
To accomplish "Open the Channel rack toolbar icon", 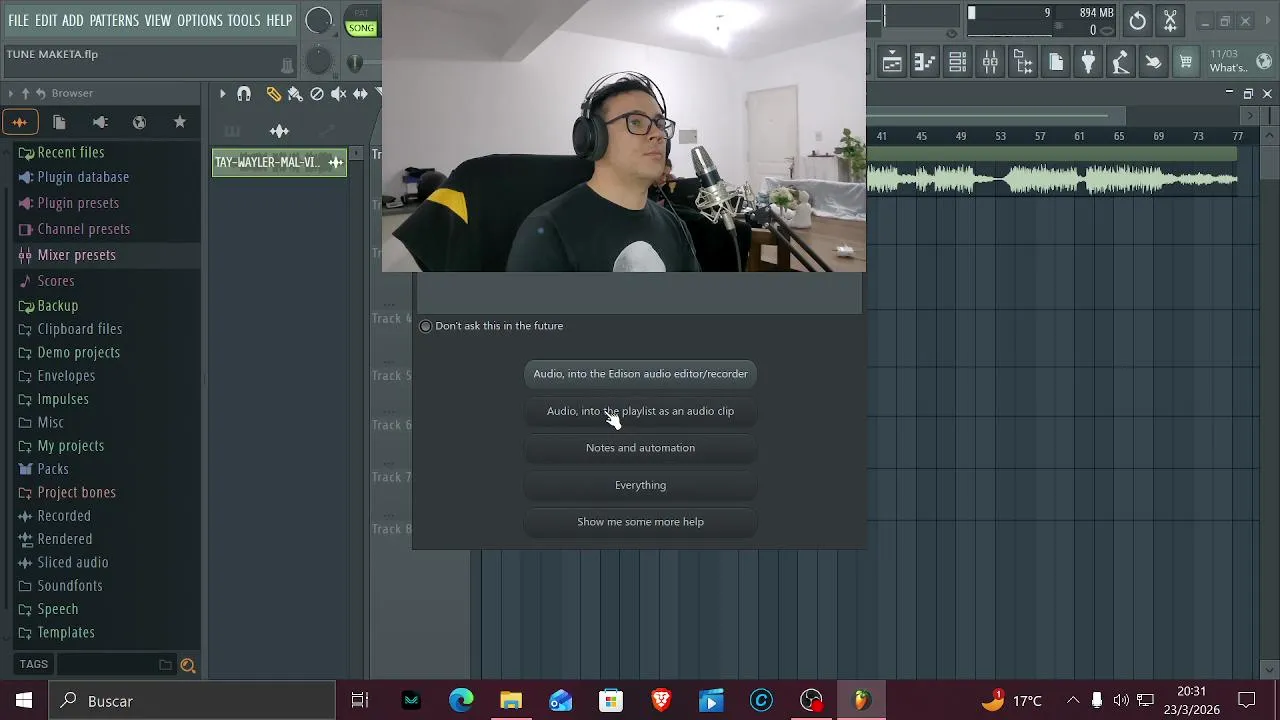I will (958, 63).
